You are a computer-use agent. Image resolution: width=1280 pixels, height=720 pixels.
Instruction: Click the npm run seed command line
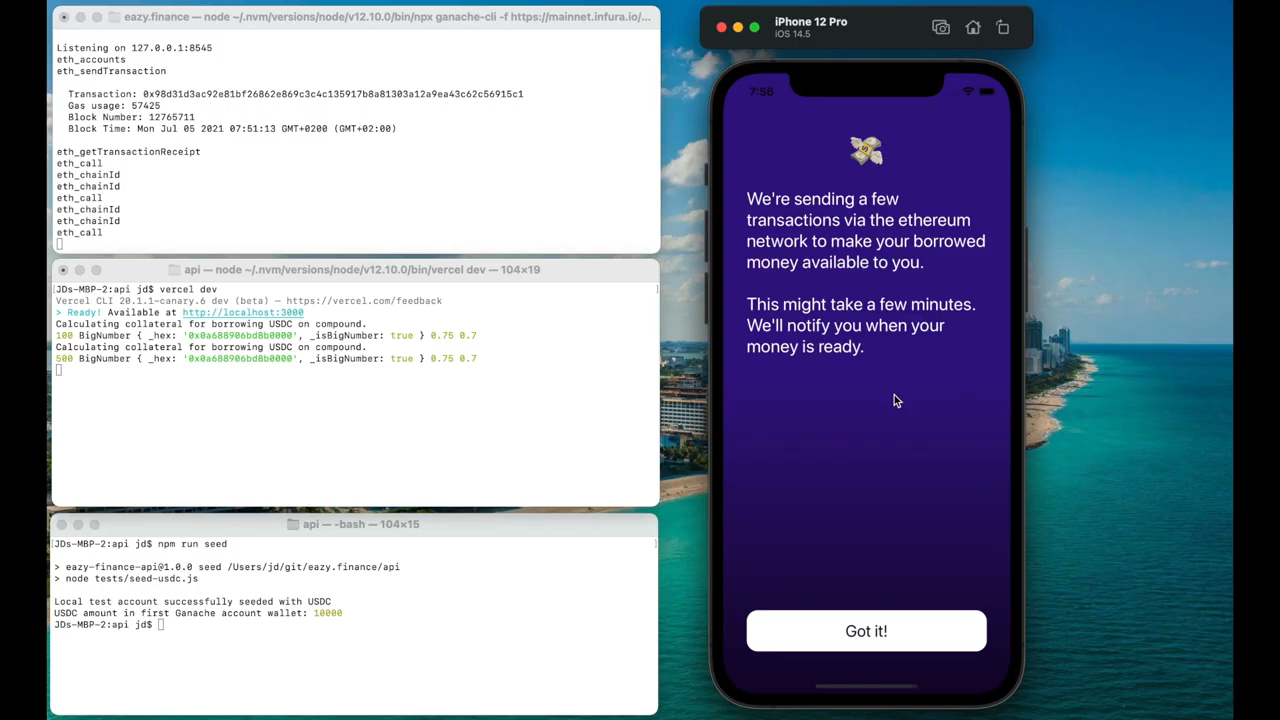click(141, 544)
